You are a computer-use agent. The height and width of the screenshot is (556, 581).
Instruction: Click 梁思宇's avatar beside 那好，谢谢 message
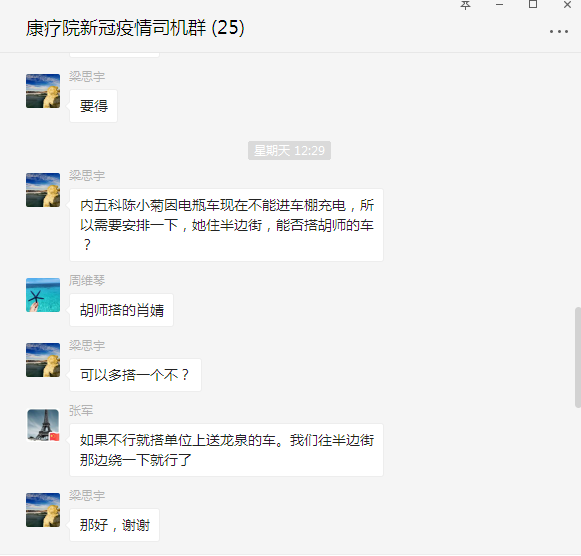(x=43, y=510)
